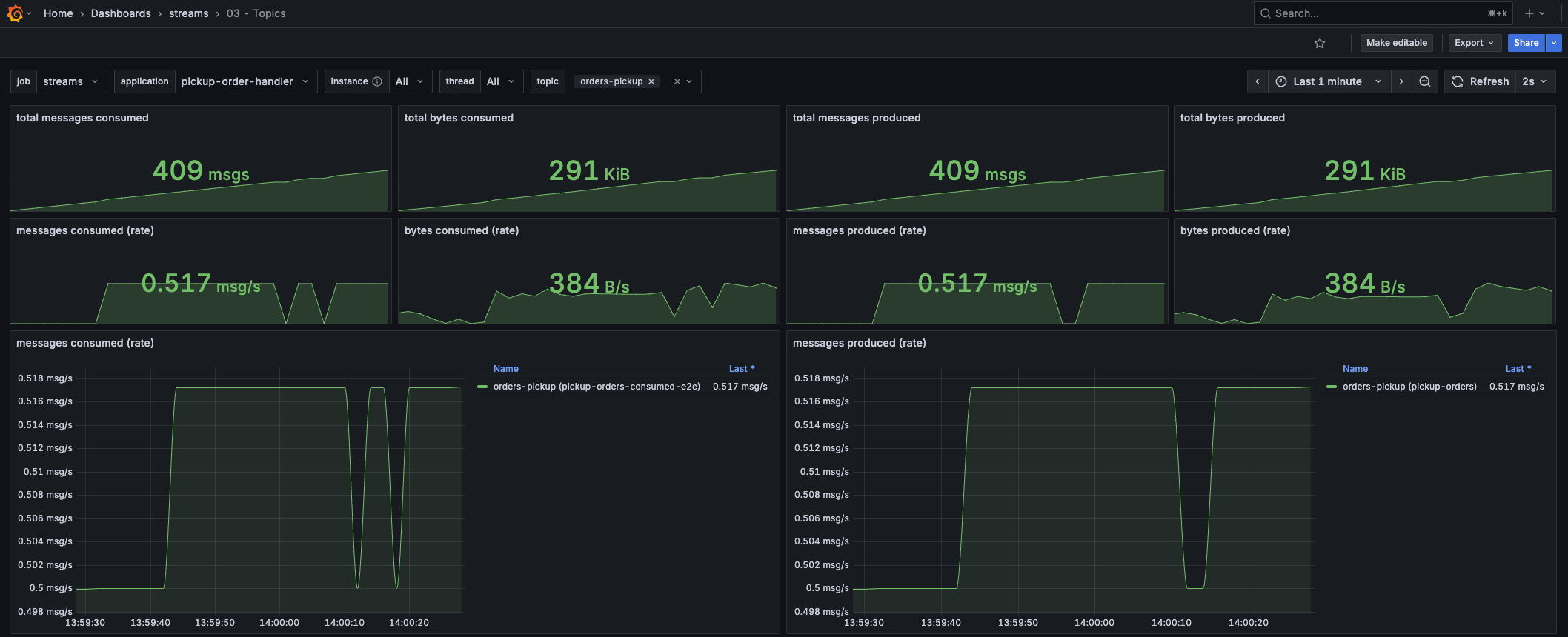Open the streams folder breadcrumb
The image size is (1568, 637).
point(188,13)
